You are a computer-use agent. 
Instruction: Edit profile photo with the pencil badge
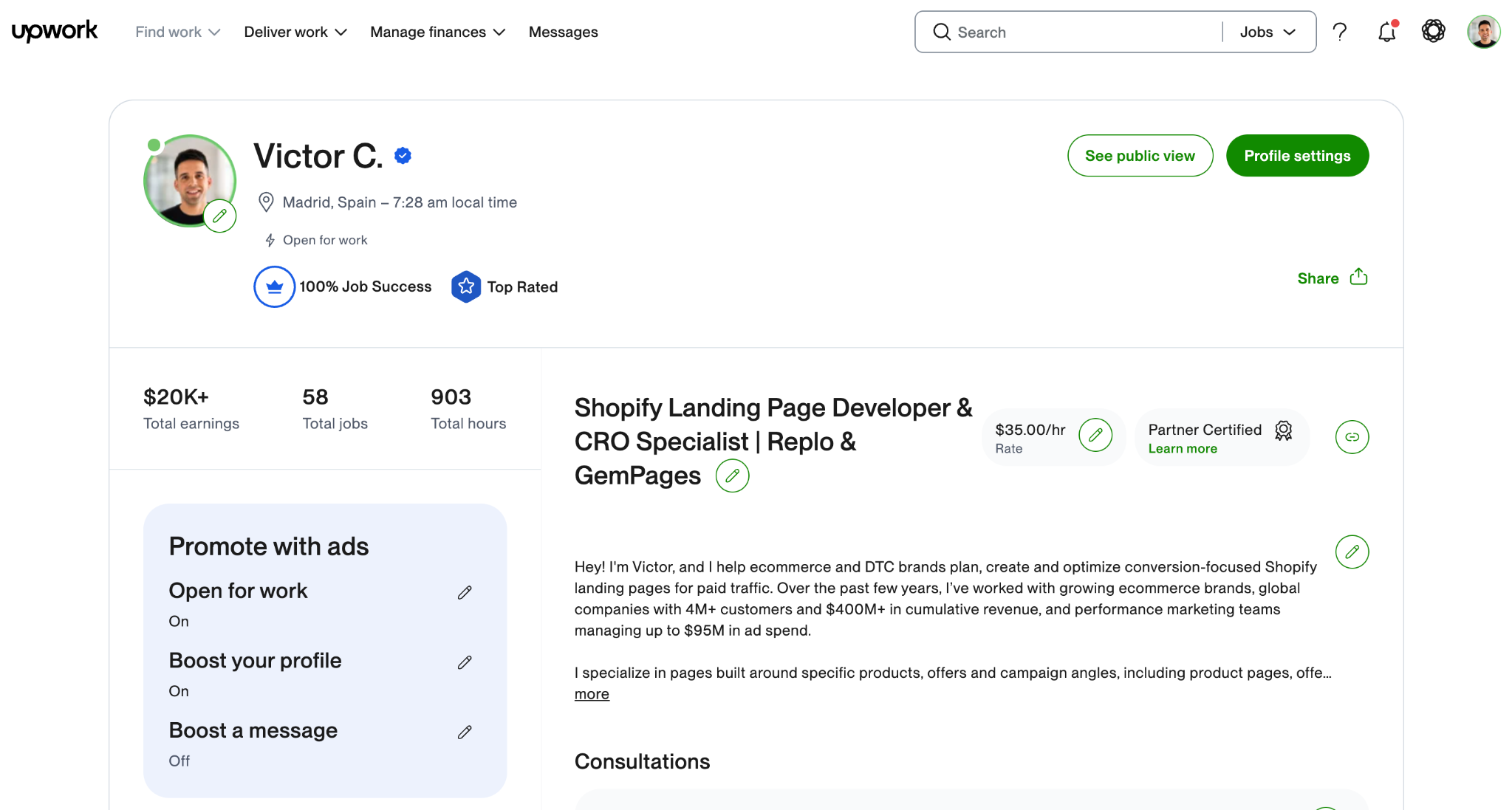pos(220,216)
